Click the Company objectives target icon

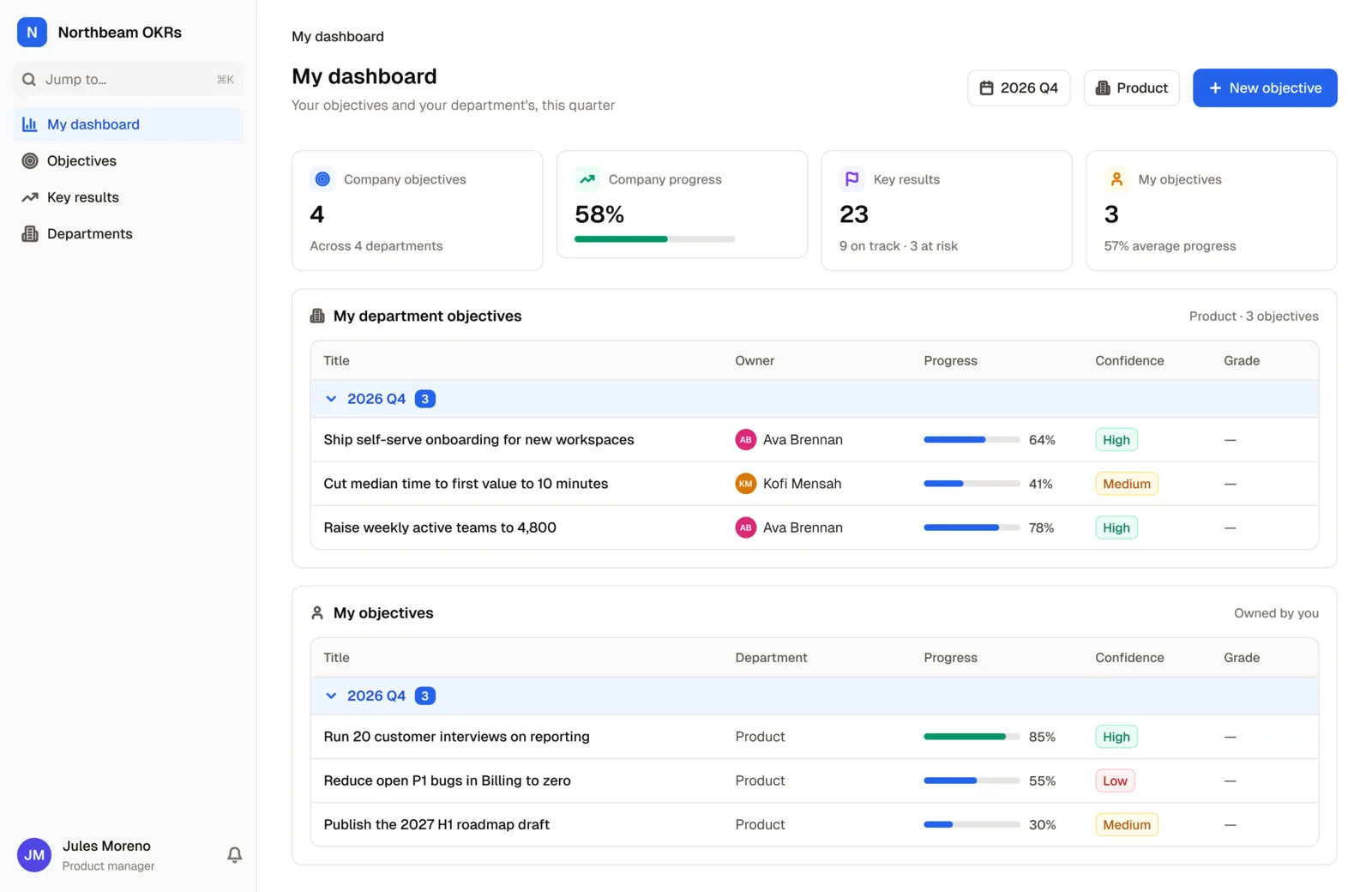(x=322, y=179)
